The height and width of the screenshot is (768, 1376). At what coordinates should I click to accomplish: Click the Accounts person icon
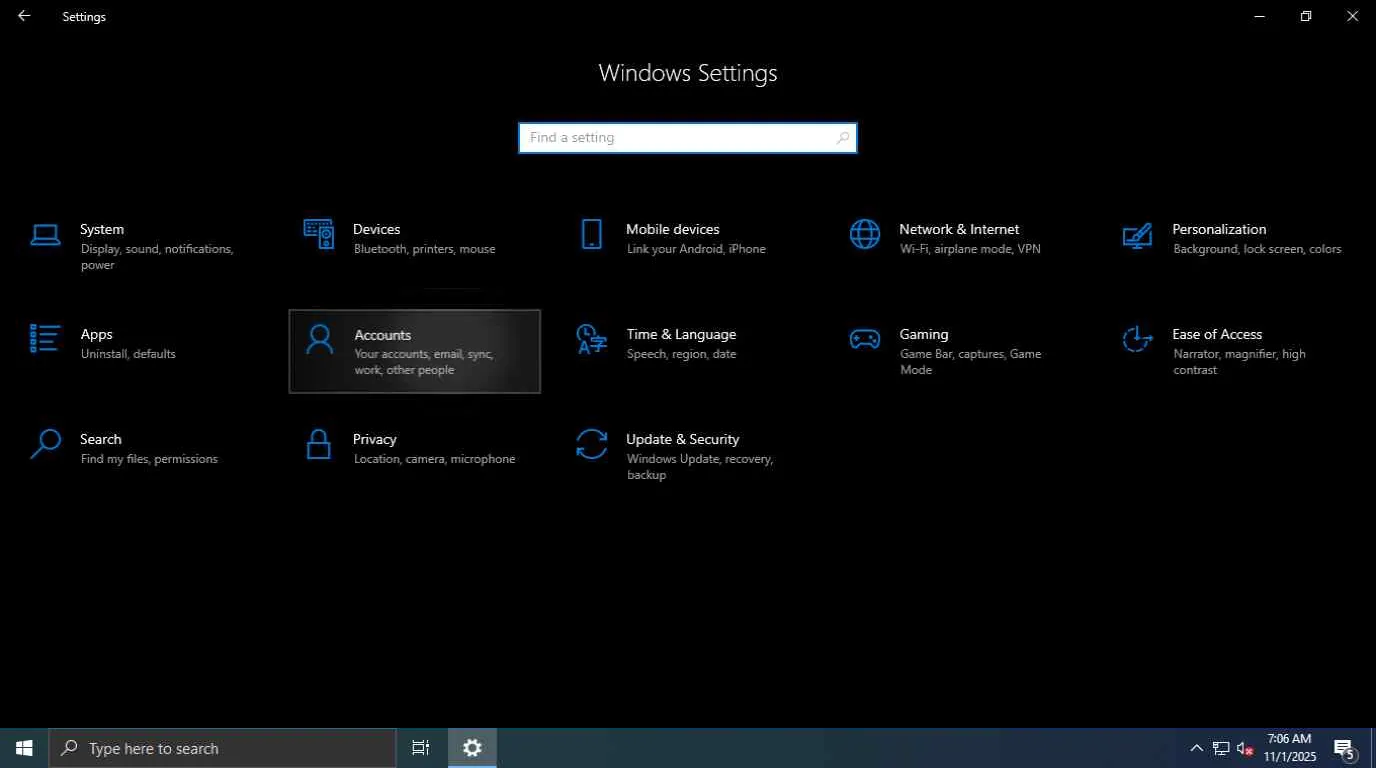319,339
